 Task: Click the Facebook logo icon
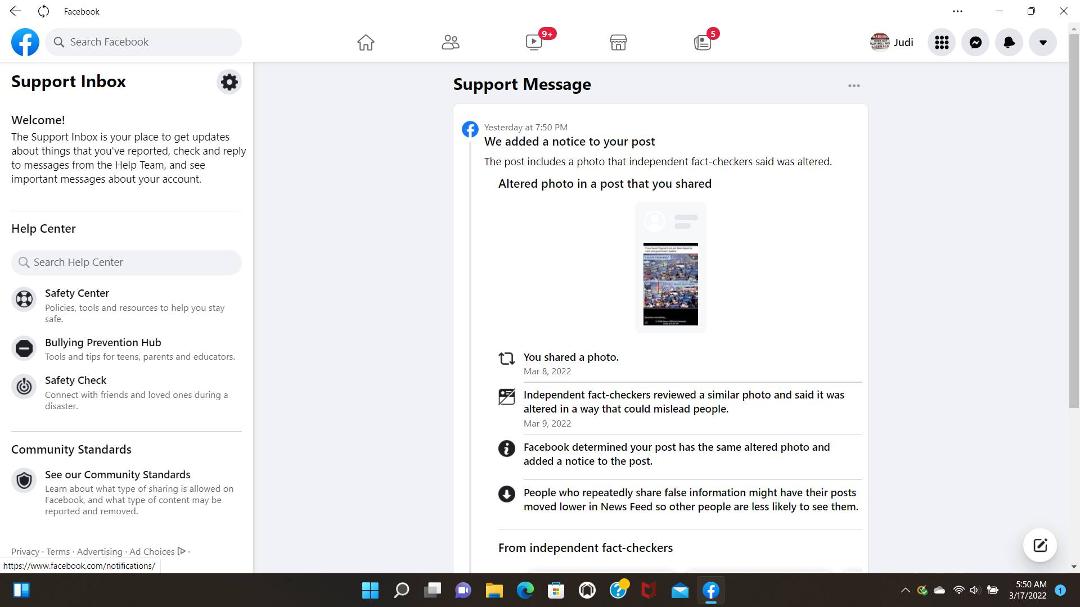[25, 42]
